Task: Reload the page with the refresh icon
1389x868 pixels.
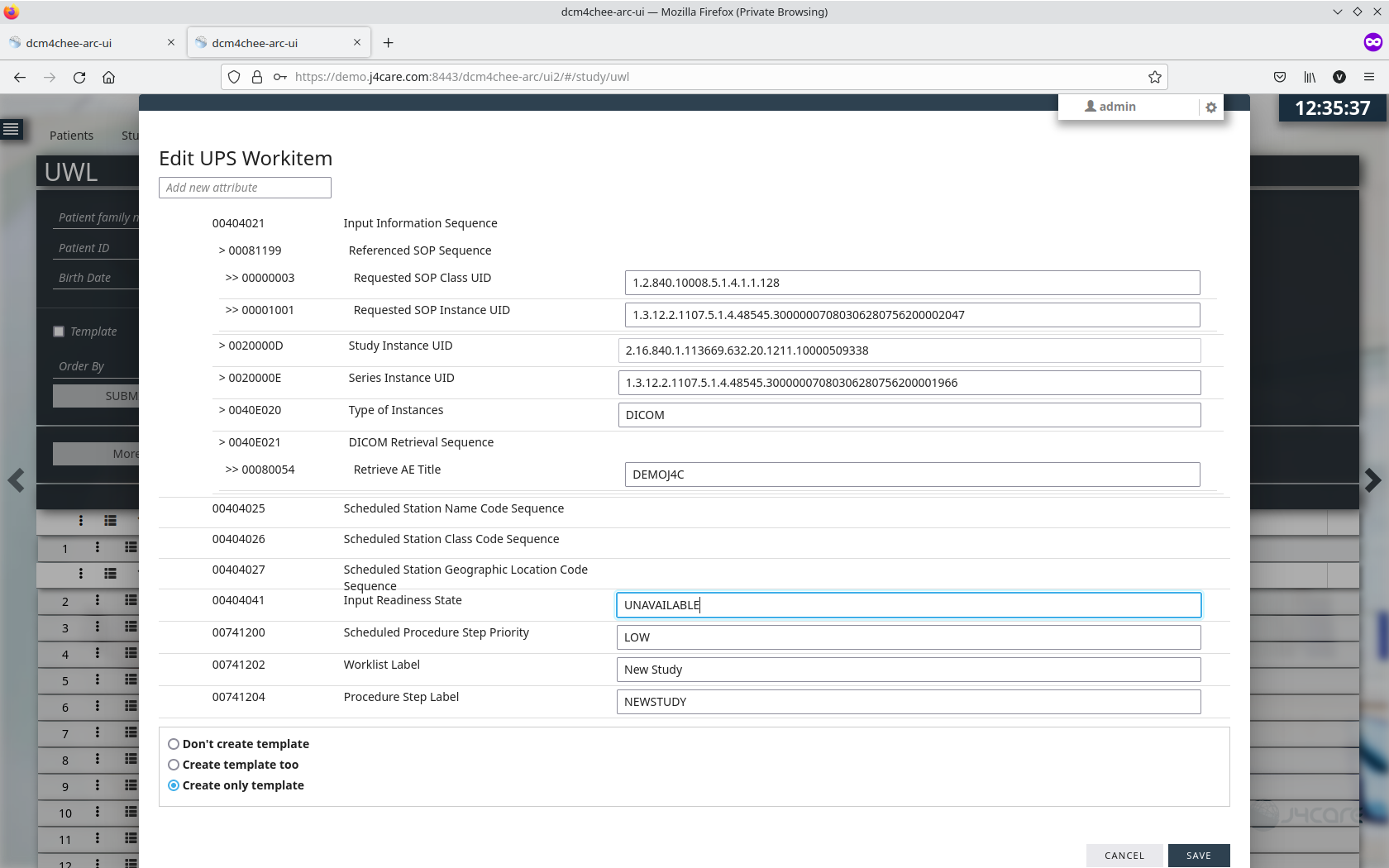Action: click(x=79, y=77)
